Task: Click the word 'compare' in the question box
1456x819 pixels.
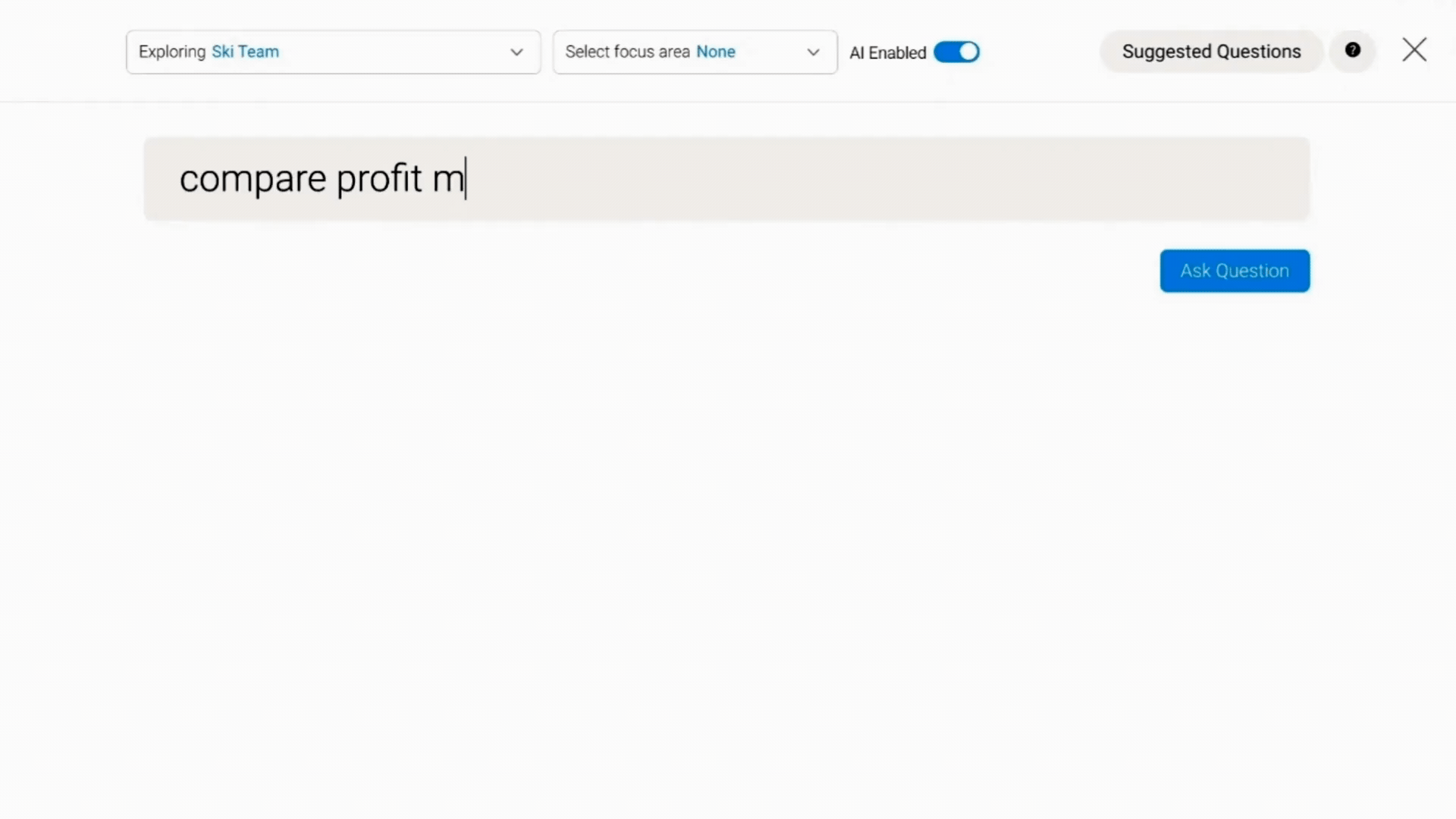Action: 253,180
